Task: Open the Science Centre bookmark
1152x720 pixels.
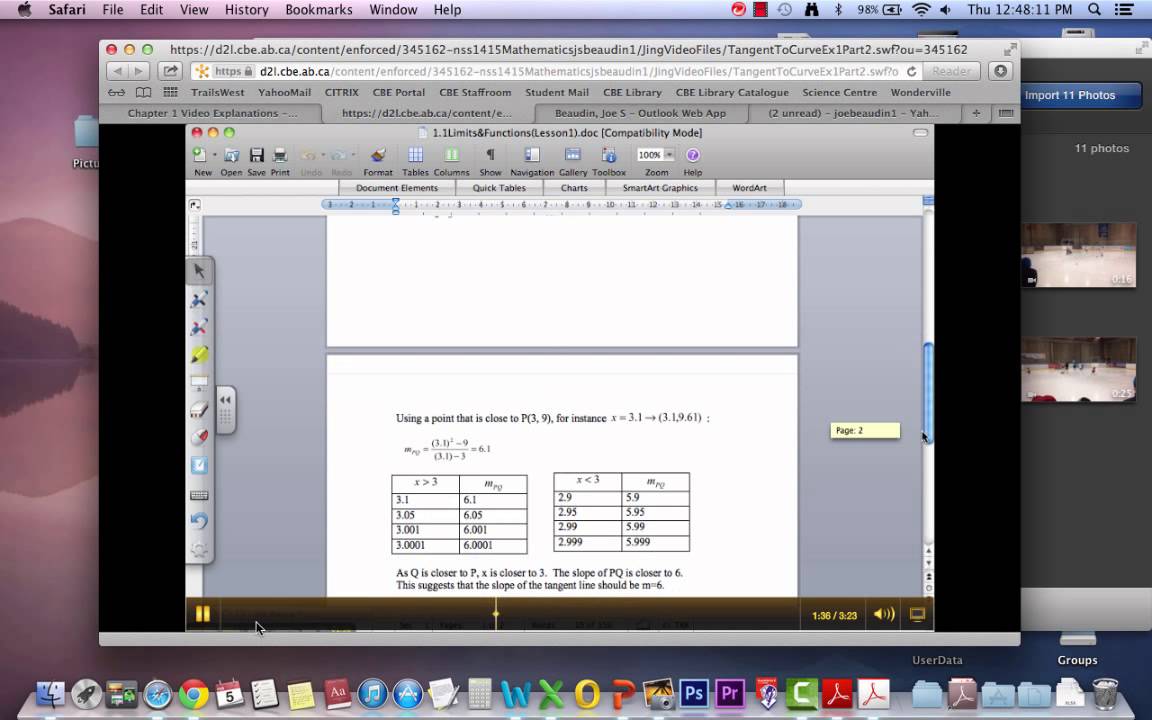Action: tap(839, 93)
